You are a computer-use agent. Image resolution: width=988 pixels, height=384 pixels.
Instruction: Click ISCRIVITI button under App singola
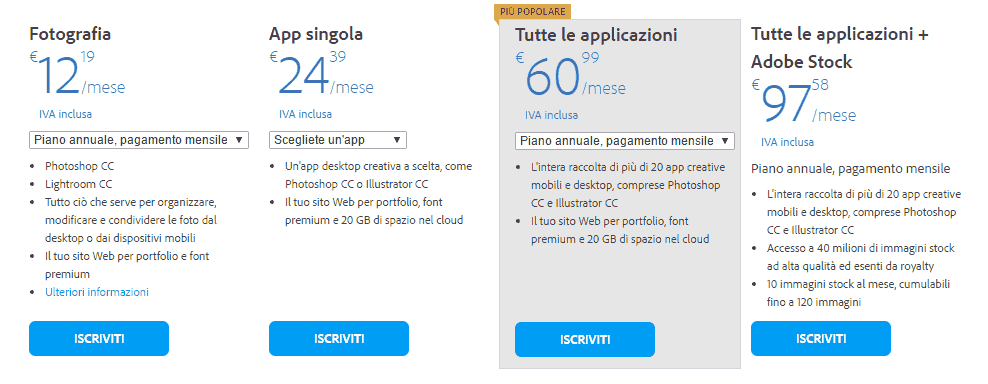pyautogui.click(x=339, y=339)
